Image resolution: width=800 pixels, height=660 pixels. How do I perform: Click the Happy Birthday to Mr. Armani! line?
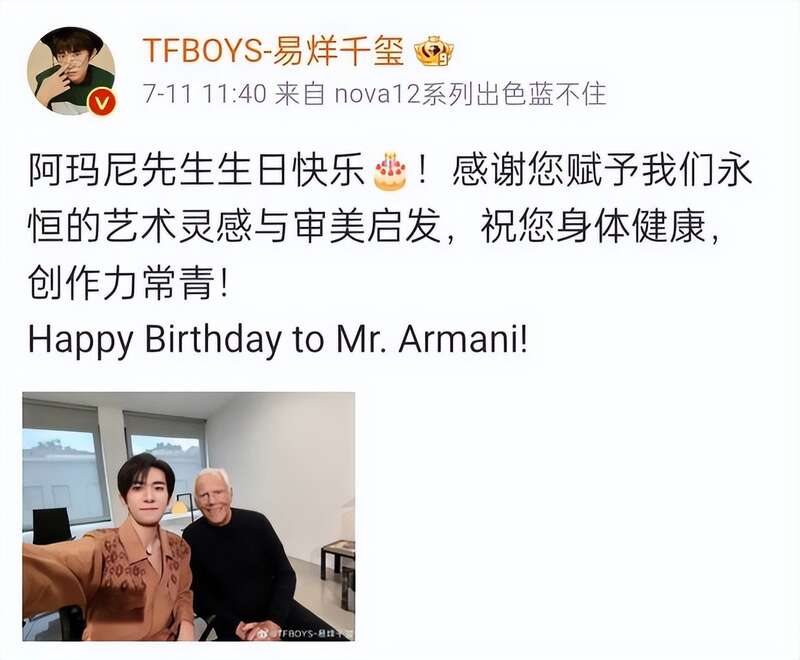point(278,340)
